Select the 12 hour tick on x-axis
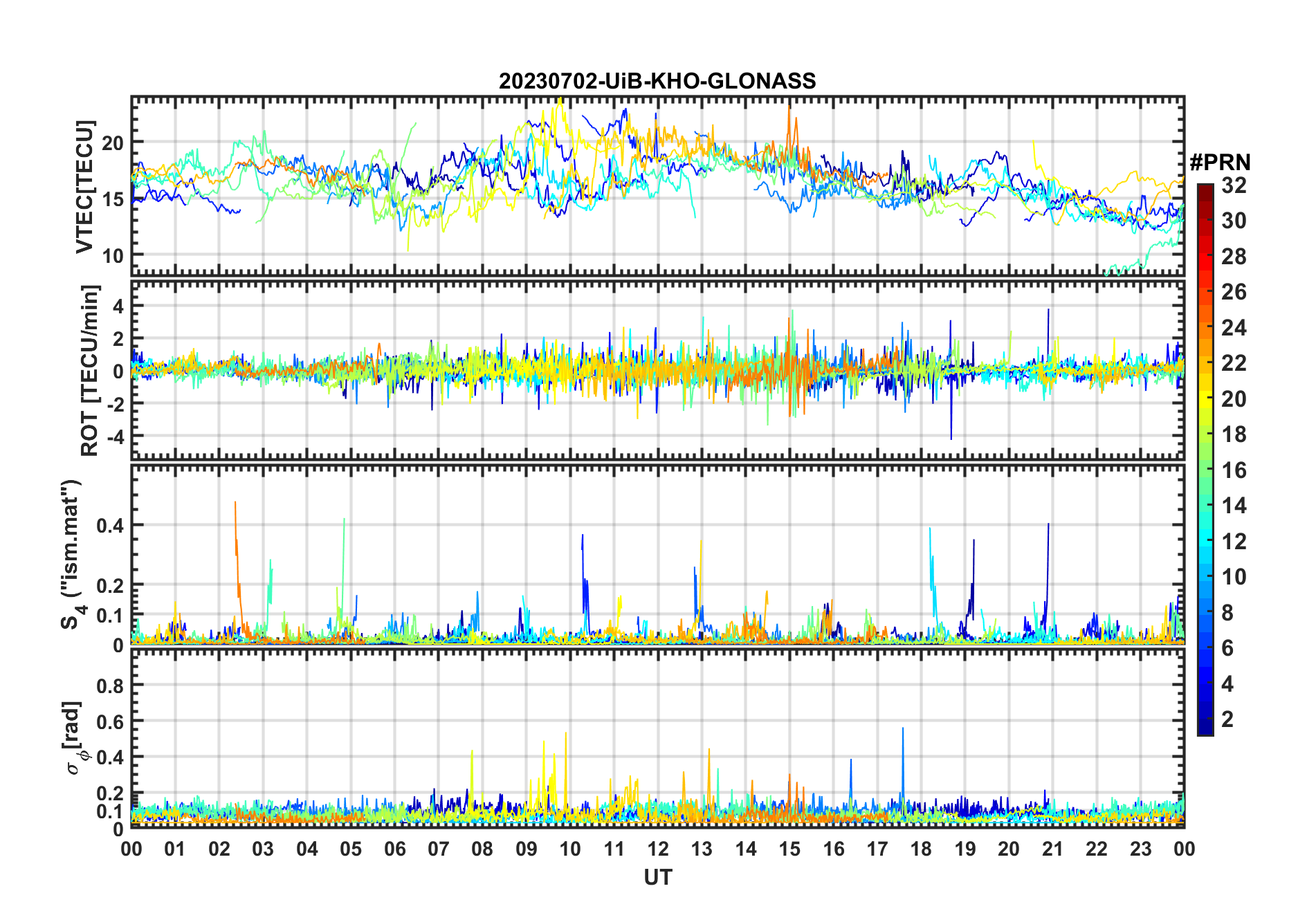 point(658,849)
